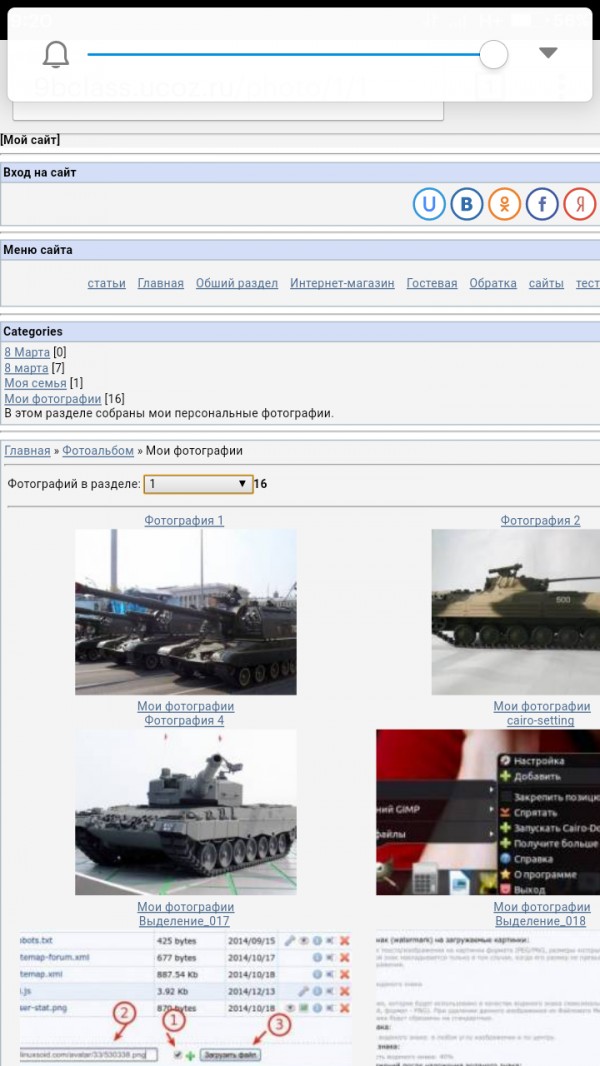The height and width of the screenshot is (1066, 600).
Task: Open the page number dropdown showing 1
Action: pos(198,484)
